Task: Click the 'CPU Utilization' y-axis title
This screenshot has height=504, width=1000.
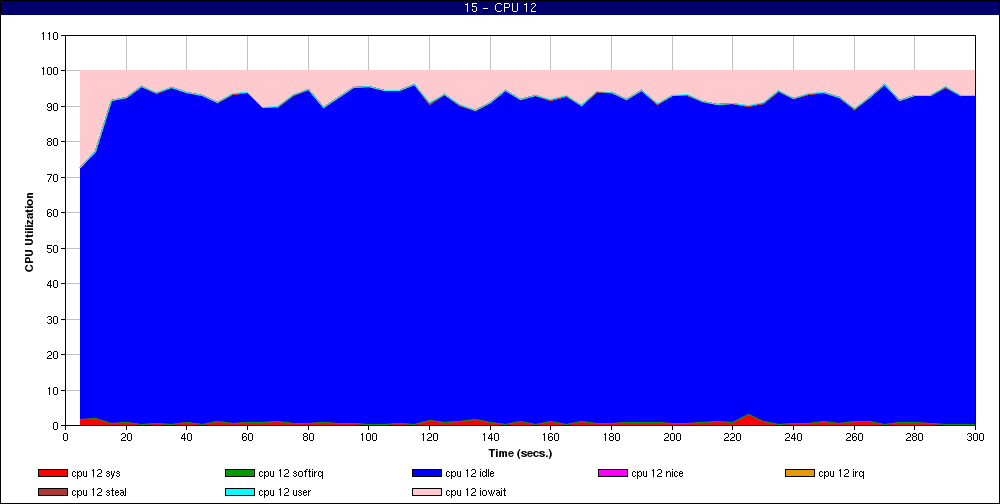Action: [x=29, y=232]
